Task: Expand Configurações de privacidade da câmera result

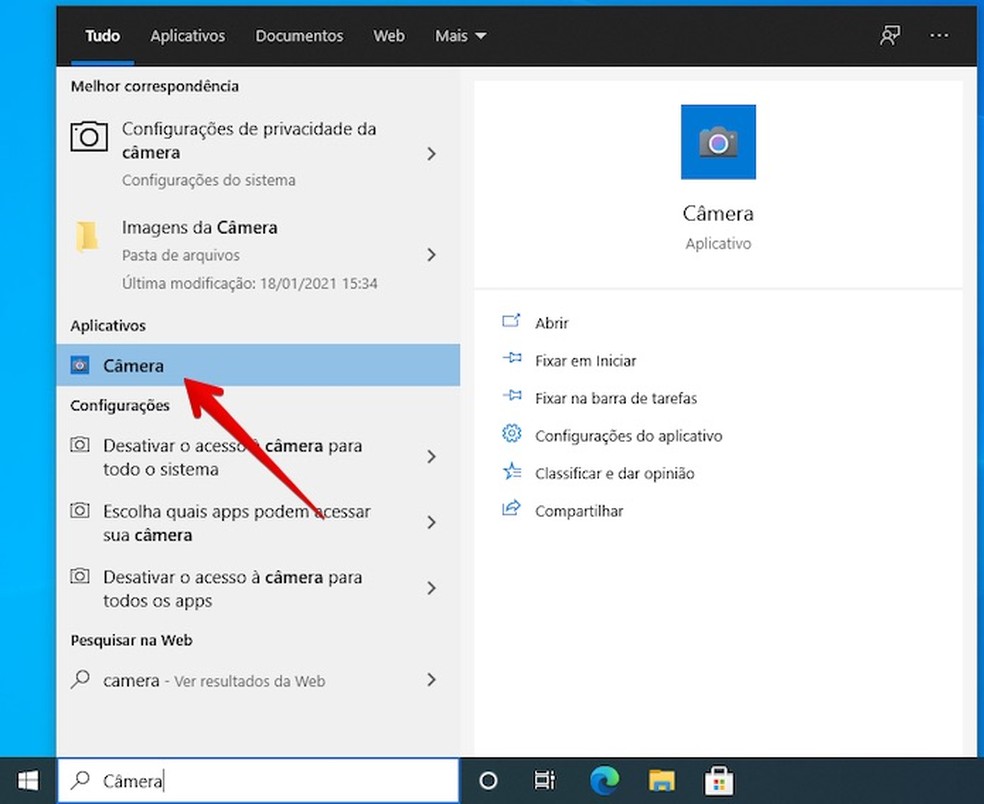Action: [431, 154]
